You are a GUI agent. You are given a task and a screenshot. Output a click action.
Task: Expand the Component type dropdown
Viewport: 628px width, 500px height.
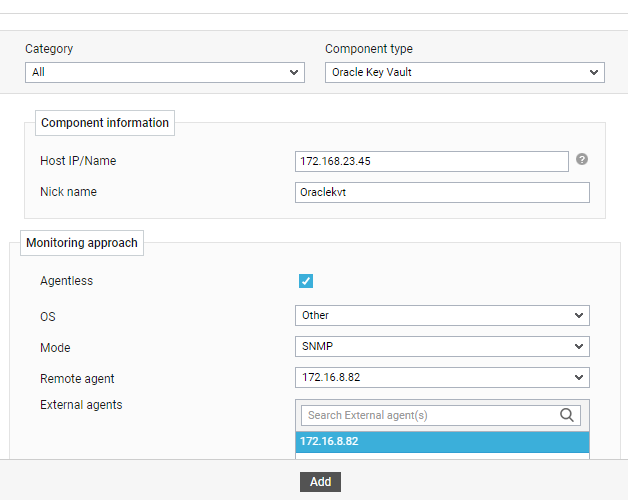(464, 72)
